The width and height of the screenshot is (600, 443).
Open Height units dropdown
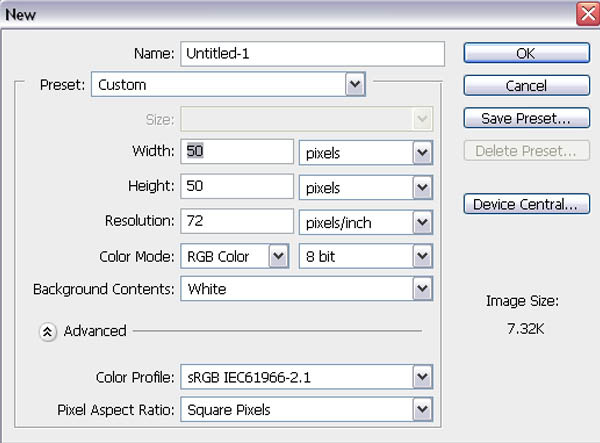coord(422,187)
